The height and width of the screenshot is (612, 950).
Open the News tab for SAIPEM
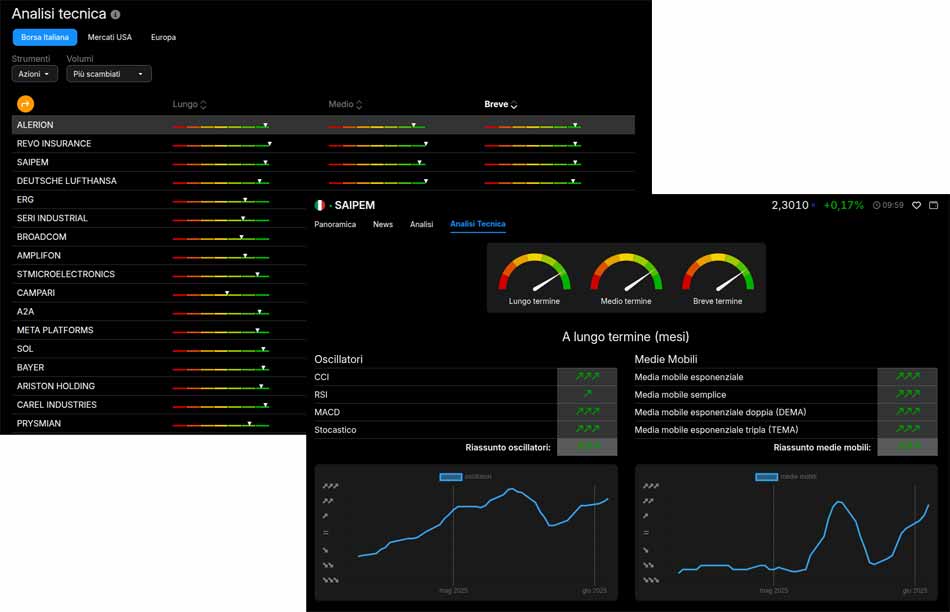pos(383,224)
